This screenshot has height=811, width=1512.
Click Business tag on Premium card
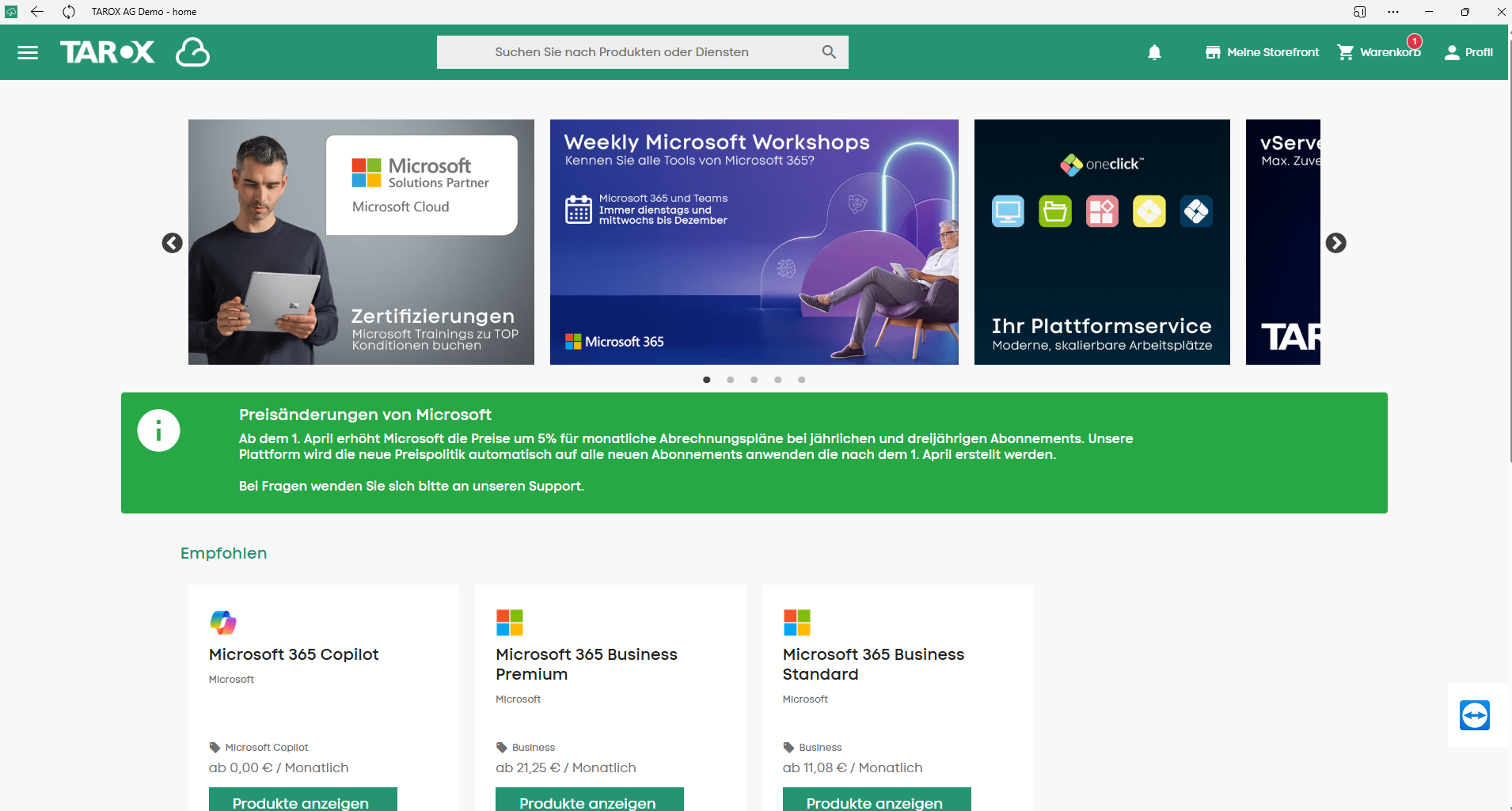pos(526,747)
